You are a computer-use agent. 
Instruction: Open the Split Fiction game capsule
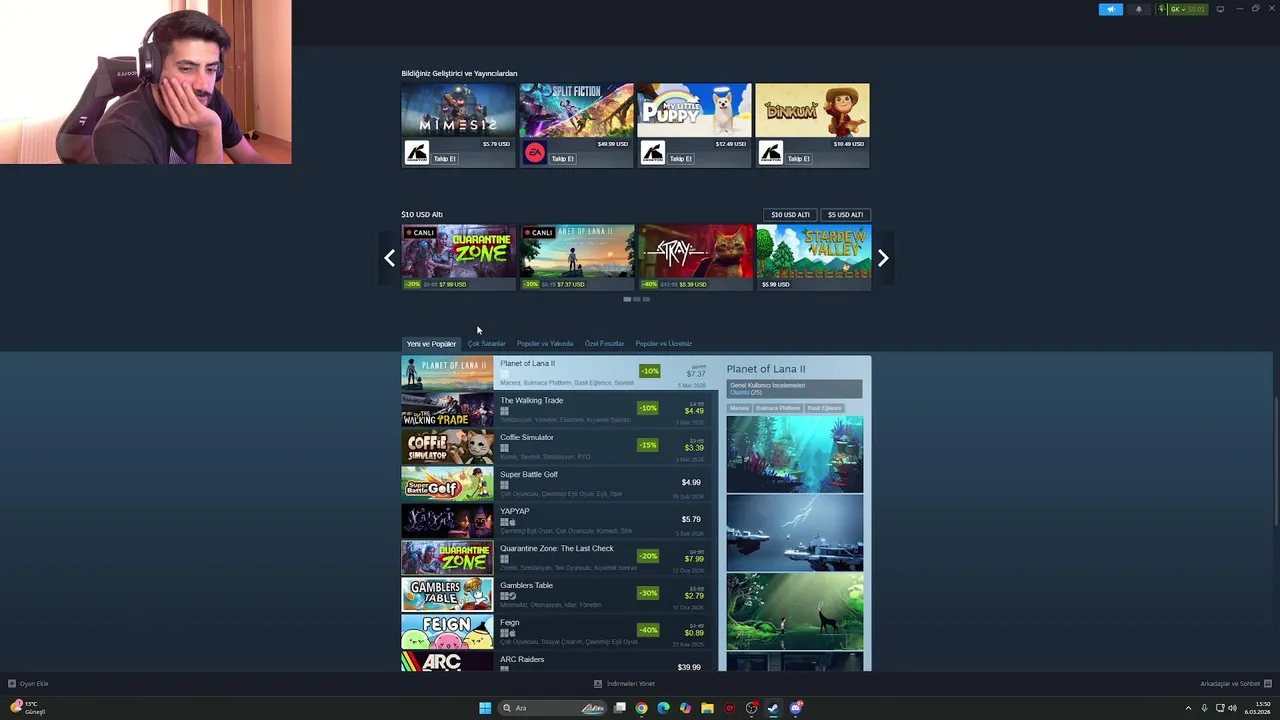(576, 109)
